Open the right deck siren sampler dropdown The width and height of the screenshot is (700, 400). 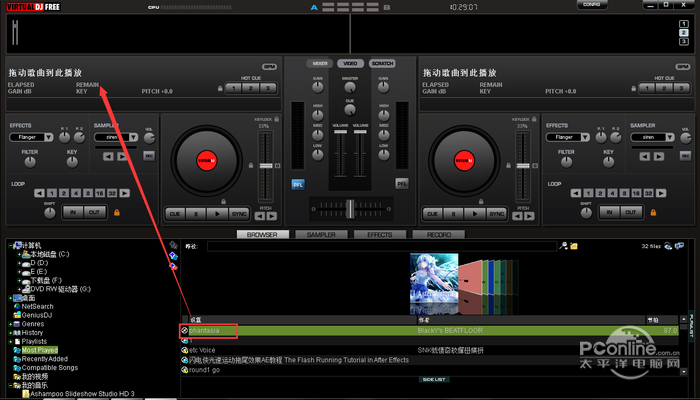tap(670, 137)
